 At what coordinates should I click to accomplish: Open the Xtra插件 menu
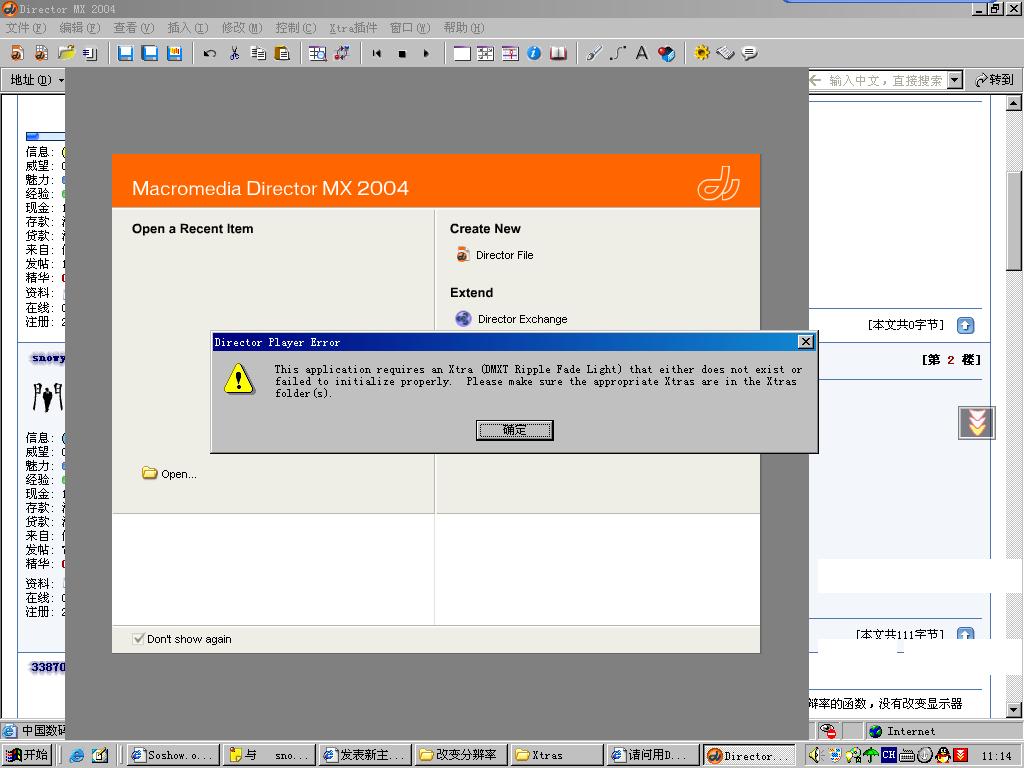click(353, 27)
